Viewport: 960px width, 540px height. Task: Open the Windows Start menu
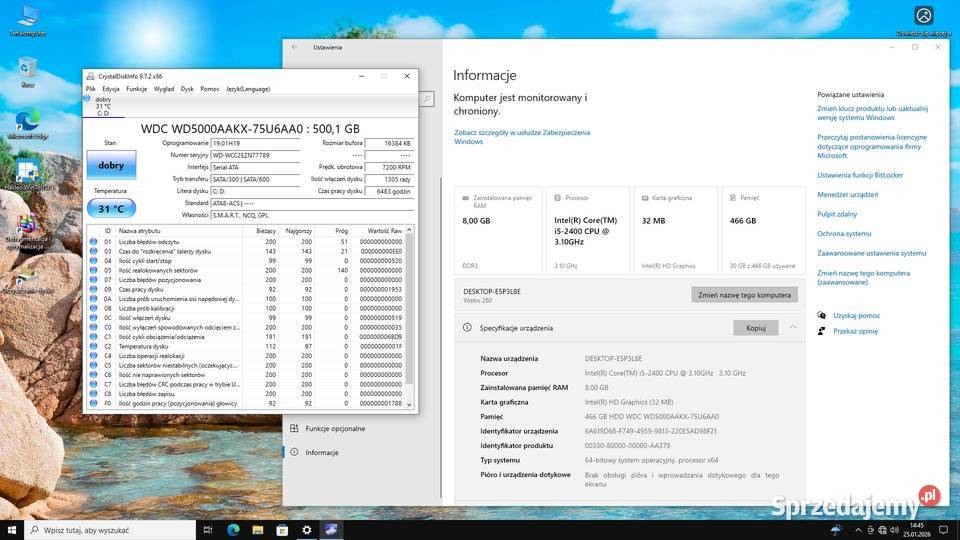coord(12,530)
